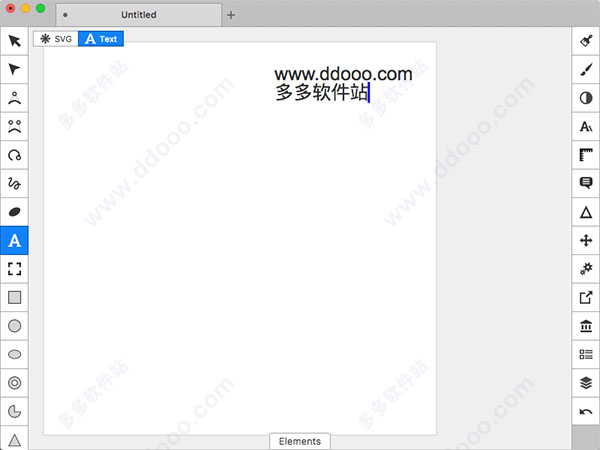Screen dimensions: 600x450
Task: Select the spiral lasso drawing tool
Action: click(x=14, y=155)
